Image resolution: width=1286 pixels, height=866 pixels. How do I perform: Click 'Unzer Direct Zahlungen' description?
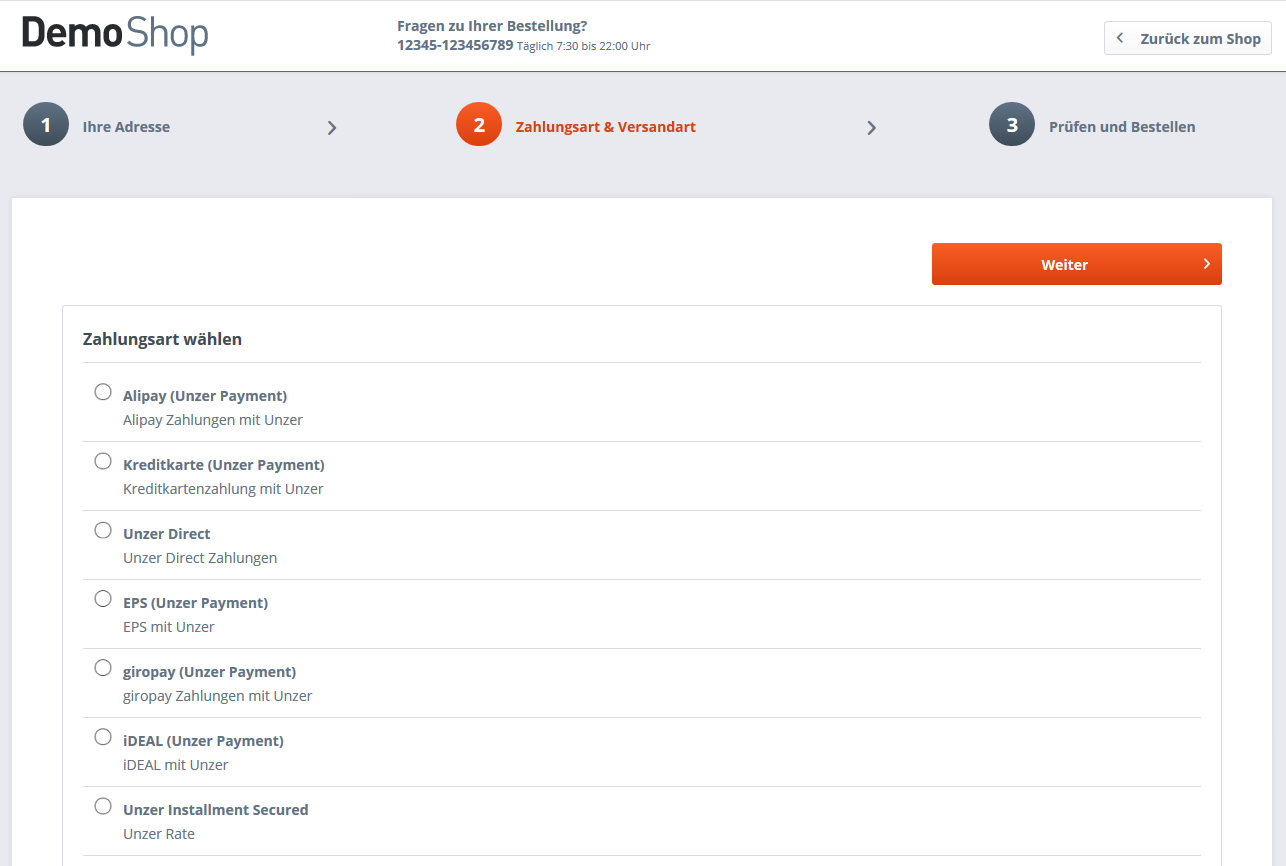point(200,558)
